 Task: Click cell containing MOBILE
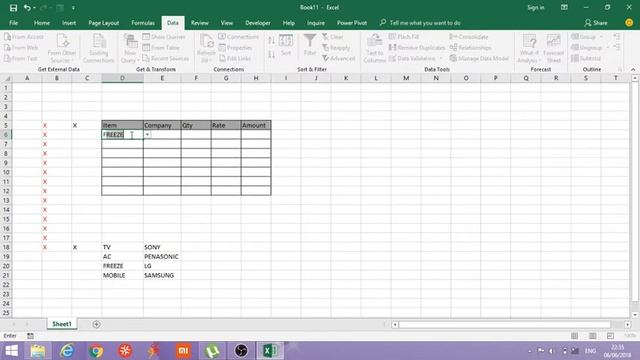click(122, 275)
